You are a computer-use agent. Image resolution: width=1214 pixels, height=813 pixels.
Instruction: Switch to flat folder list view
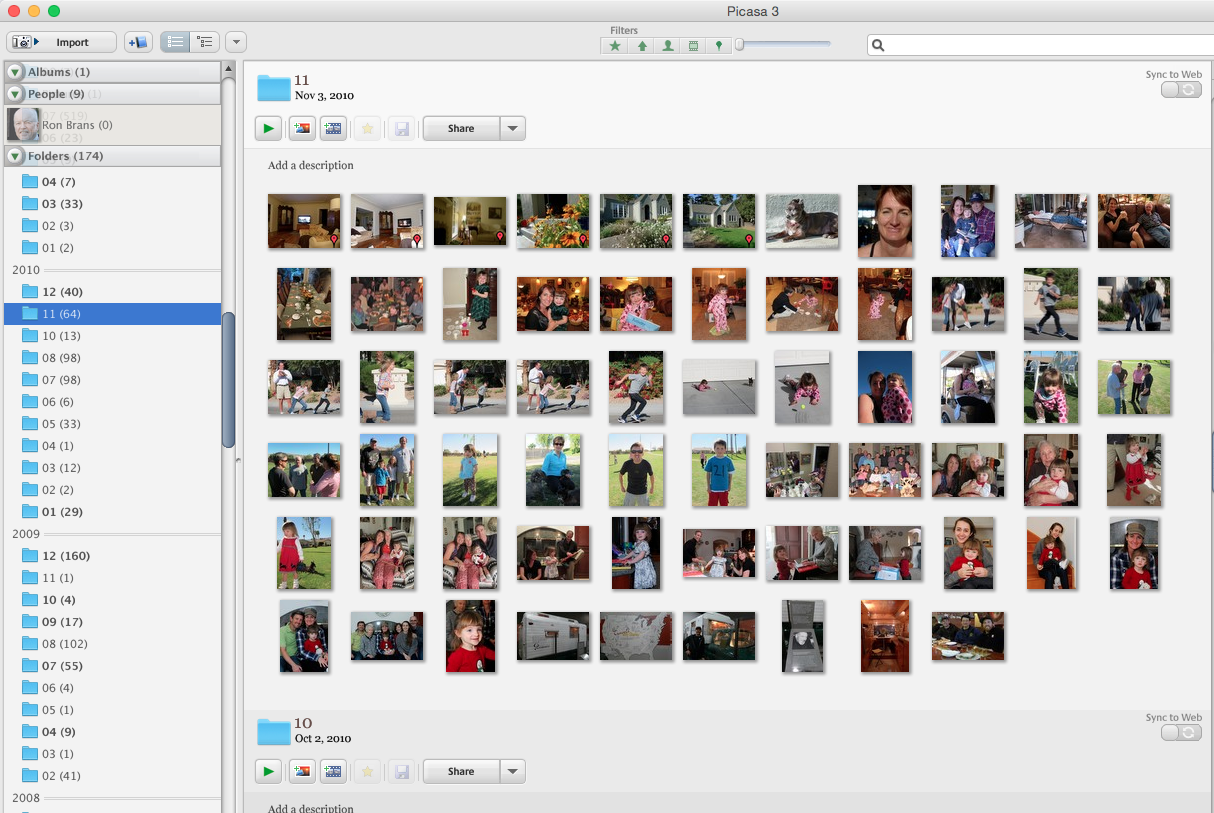pos(175,42)
